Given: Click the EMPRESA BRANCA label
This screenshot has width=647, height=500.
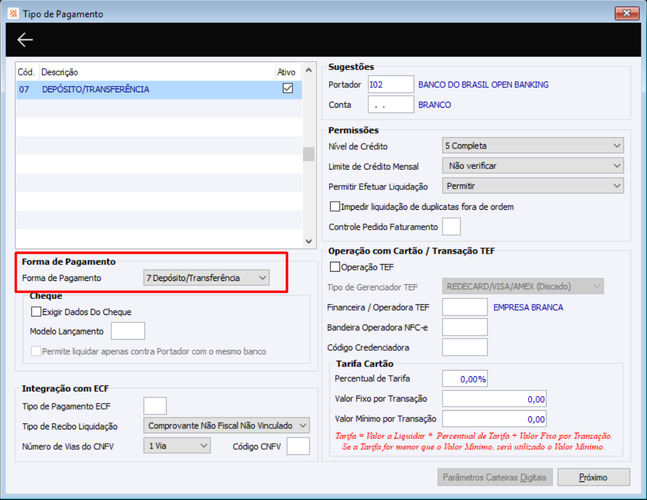Looking at the screenshot, I should [x=528, y=307].
